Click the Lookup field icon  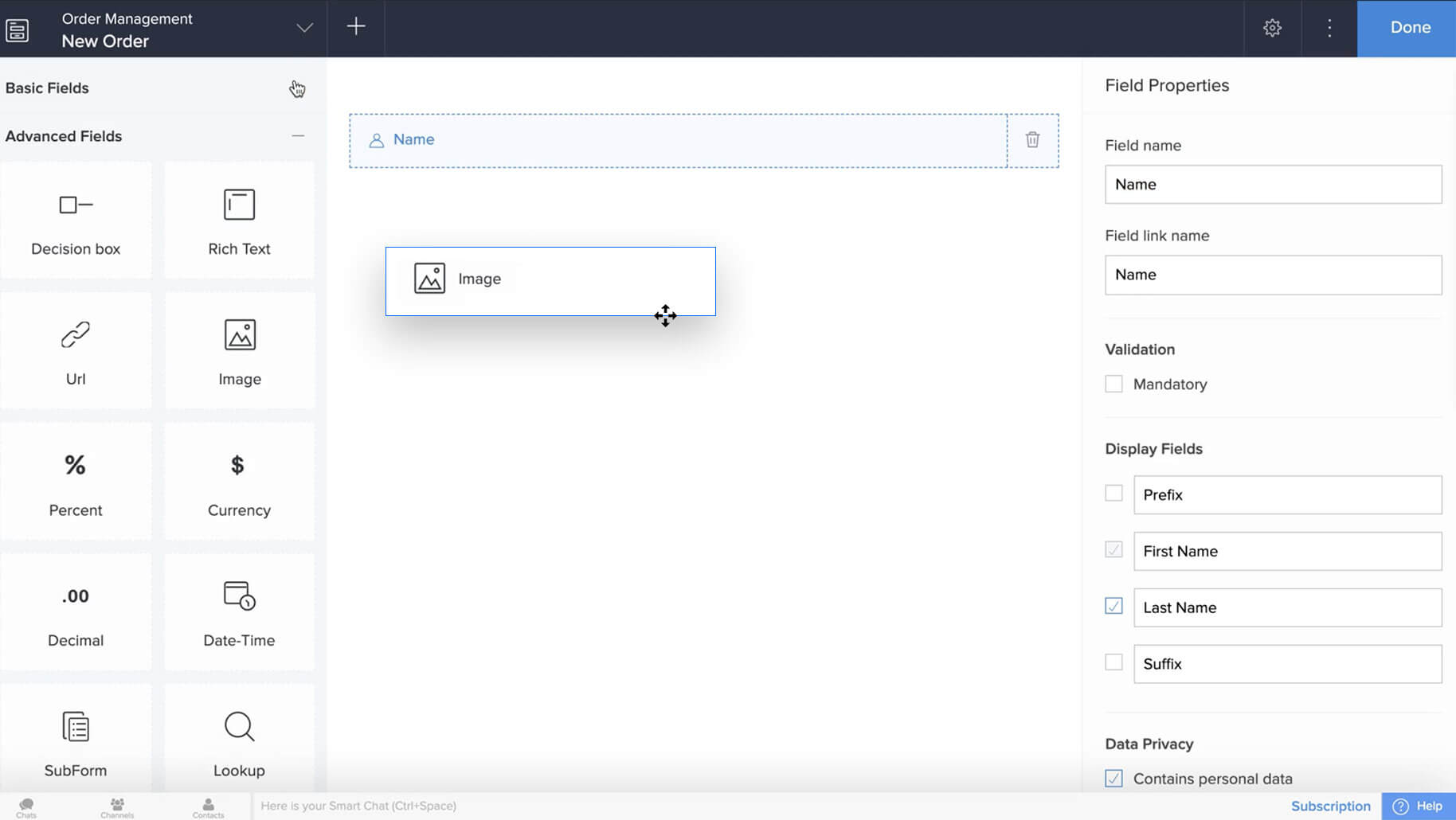pyautogui.click(x=239, y=727)
